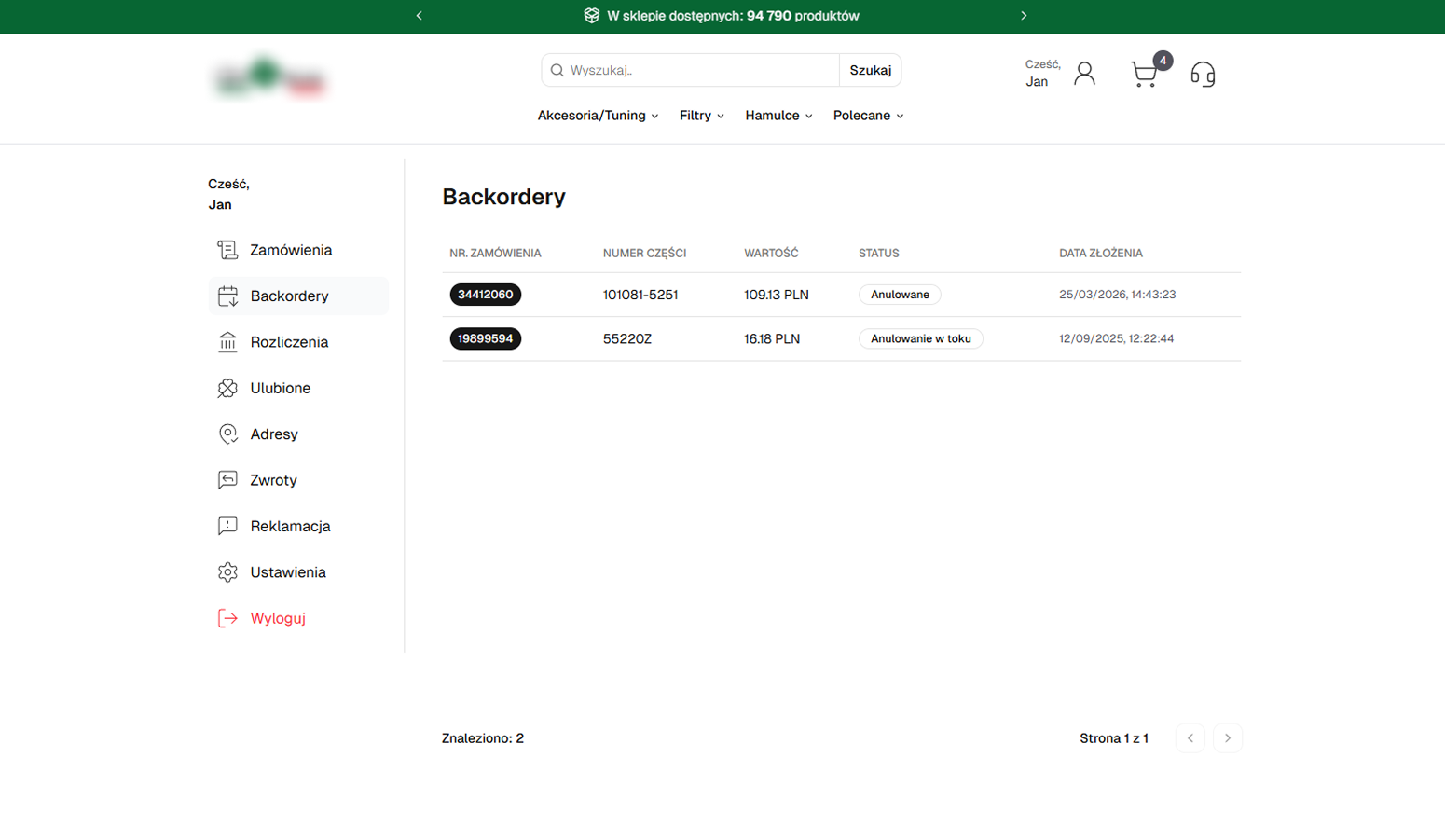Show next announcement in top banner
This screenshot has width=1445, height=840.
click(1024, 16)
